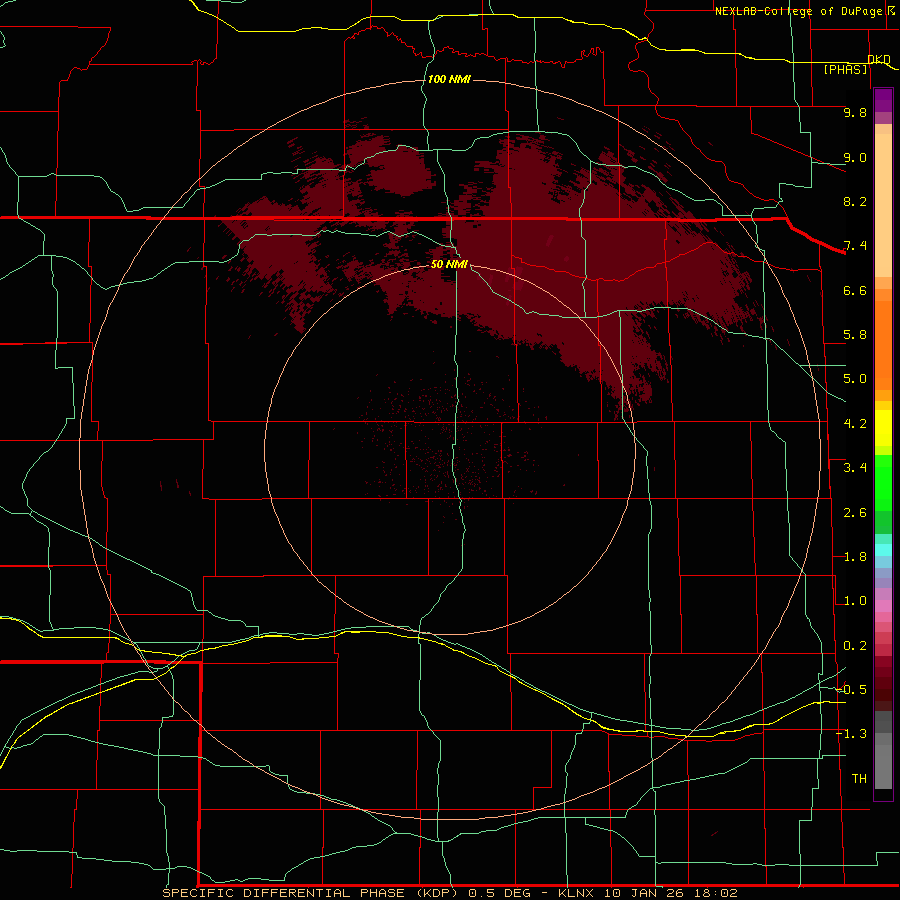Screen dimensions: 900x900
Task: Click the TH threshold label
Action: [859, 779]
